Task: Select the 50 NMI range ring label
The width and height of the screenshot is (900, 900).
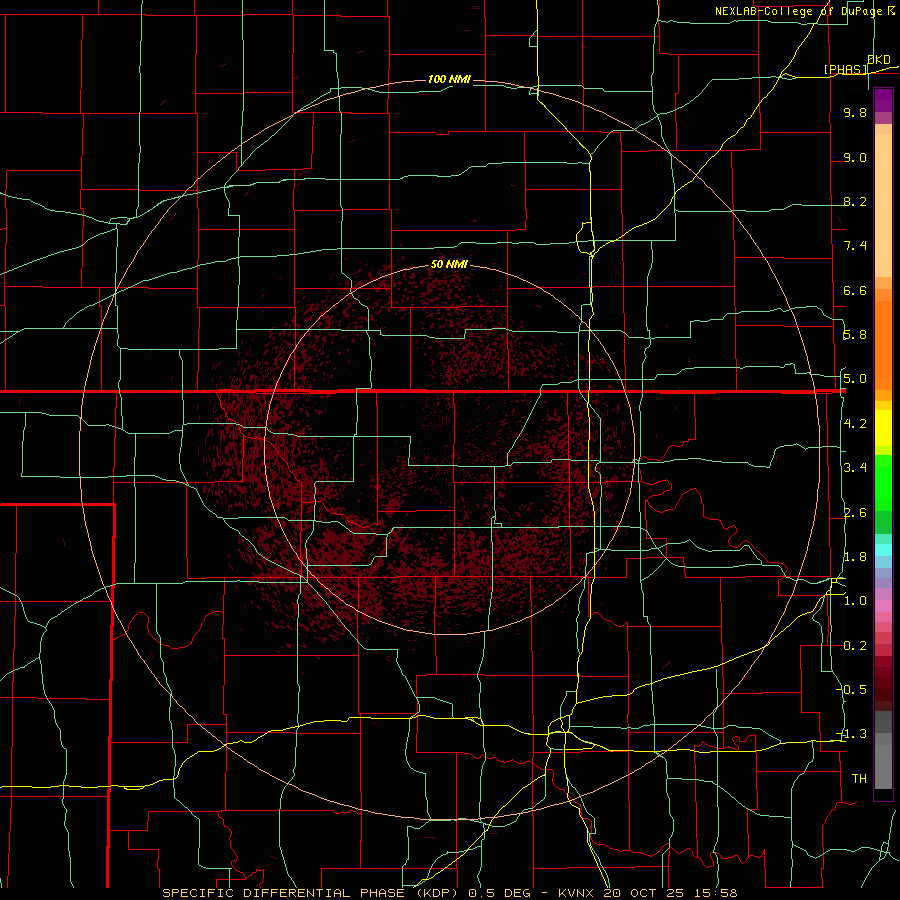Action: pyautogui.click(x=449, y=265)
